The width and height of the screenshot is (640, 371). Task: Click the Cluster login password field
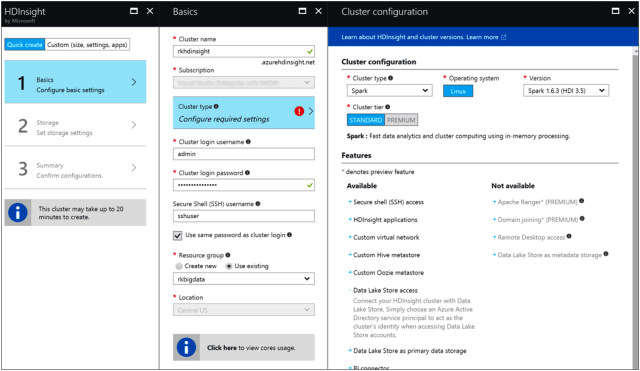click(x=244, y=185)
